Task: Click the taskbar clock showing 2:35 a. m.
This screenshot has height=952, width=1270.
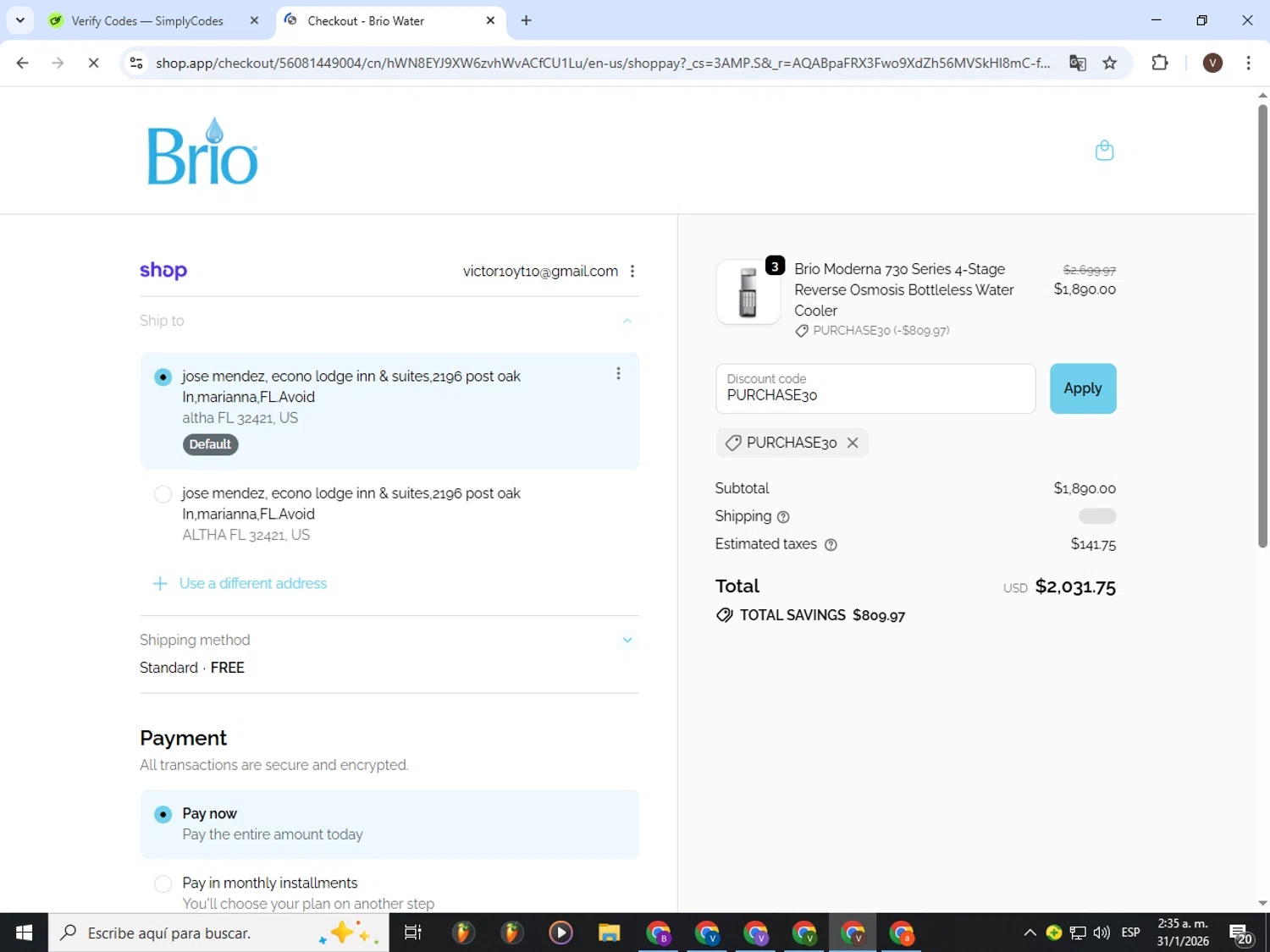Action: [1183, 933]
